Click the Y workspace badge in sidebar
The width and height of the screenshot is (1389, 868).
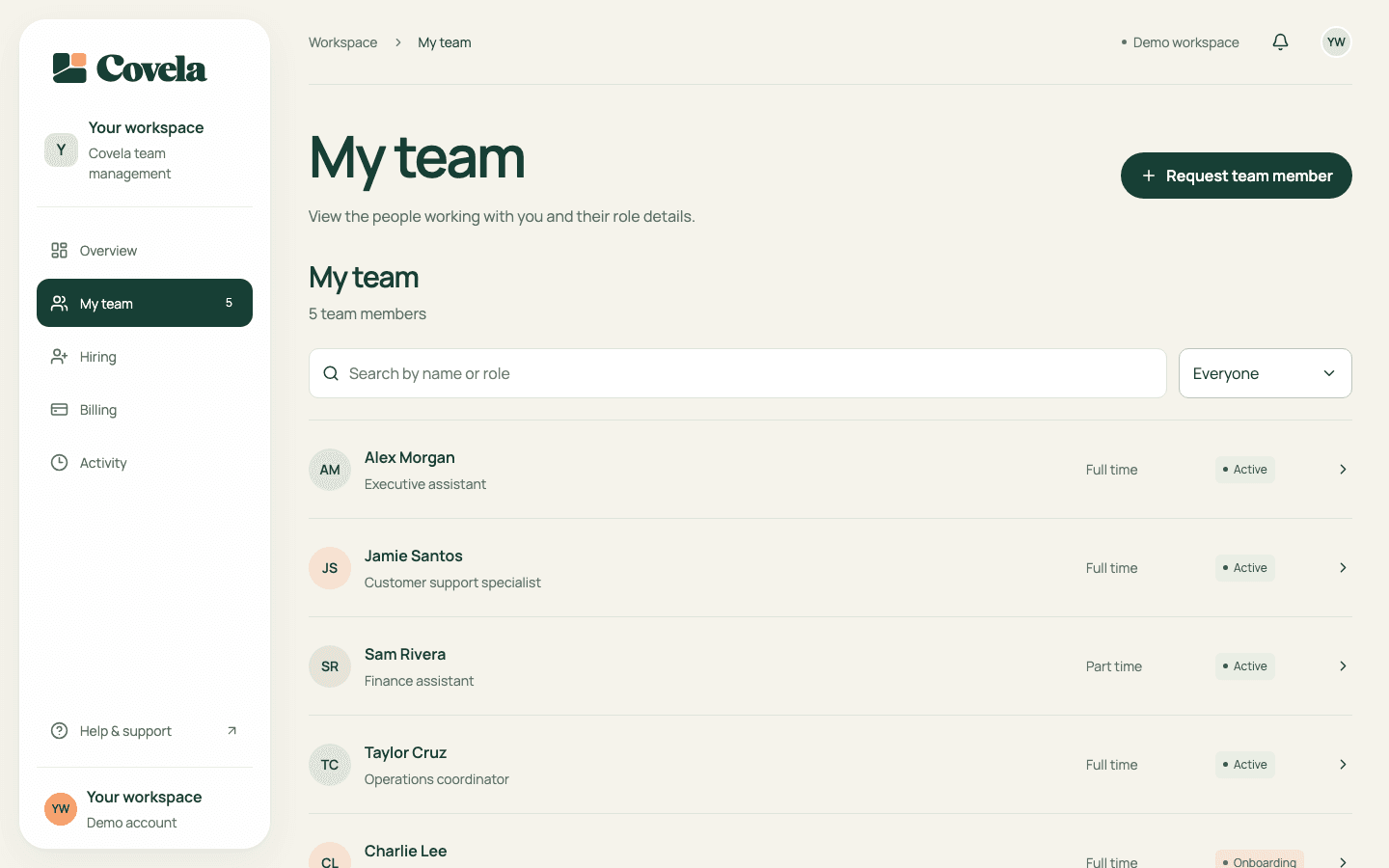[61, 149]
